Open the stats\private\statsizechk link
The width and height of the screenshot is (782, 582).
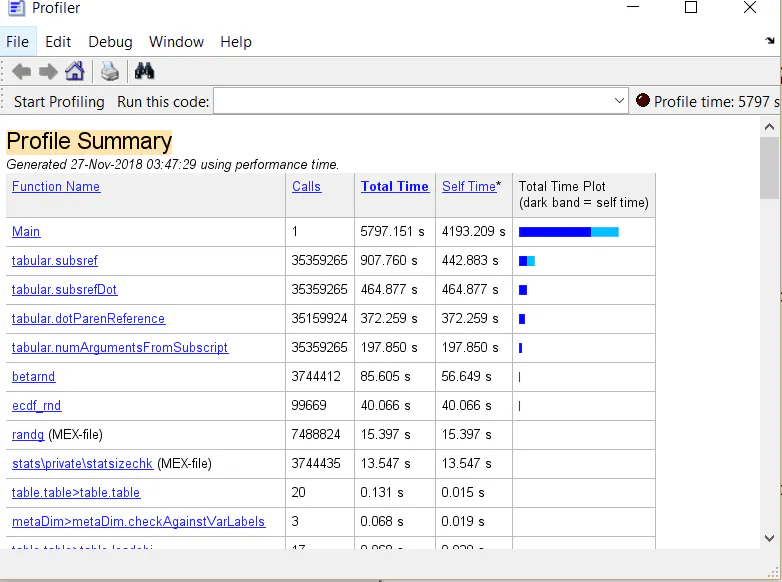(x=82, y=463)
